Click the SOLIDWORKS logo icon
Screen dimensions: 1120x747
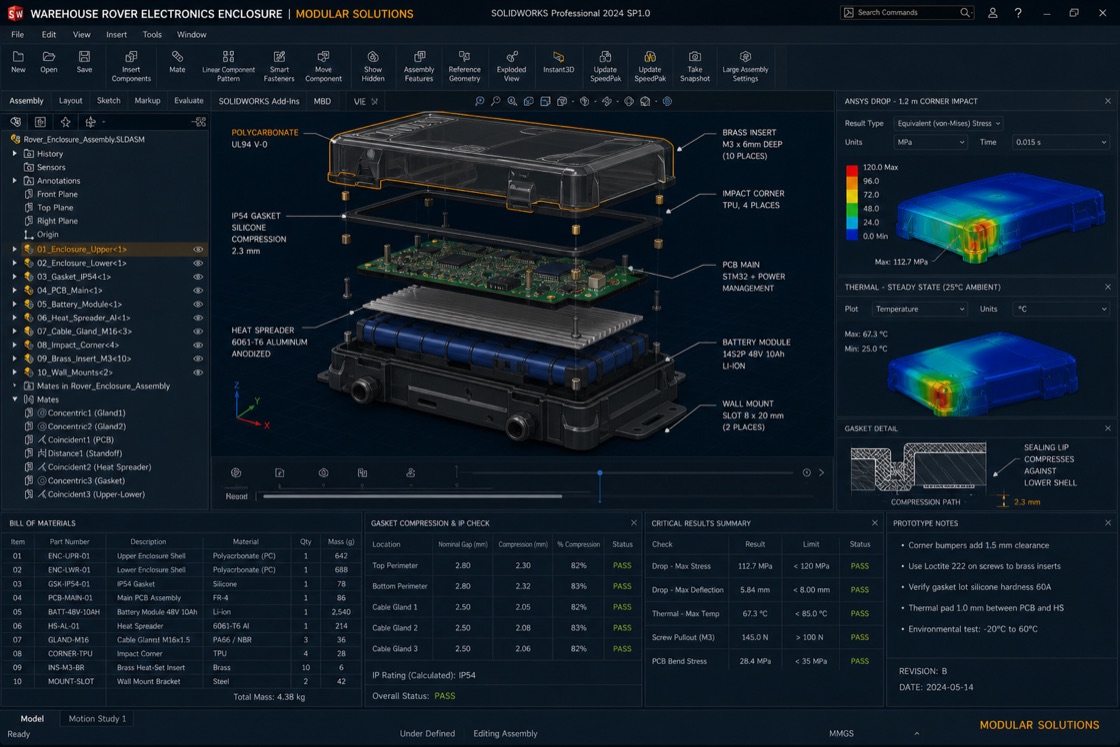[15, 14]
